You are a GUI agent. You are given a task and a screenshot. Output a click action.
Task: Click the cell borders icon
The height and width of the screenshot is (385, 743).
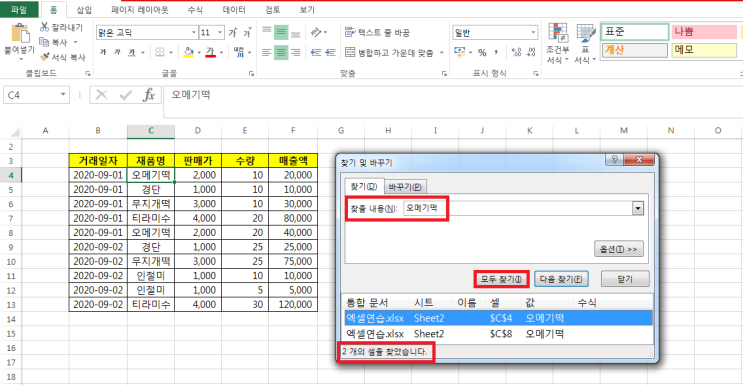point(160,52)
